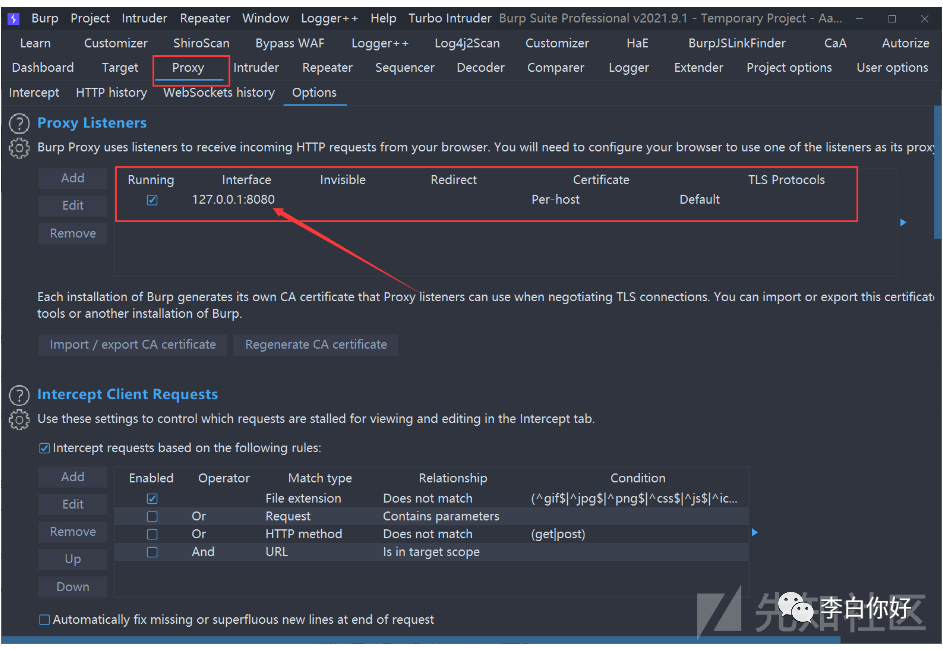The image size is (943, 650).
Task: Disable the File extension rule checkbox
Action: (x=152, y=498)
